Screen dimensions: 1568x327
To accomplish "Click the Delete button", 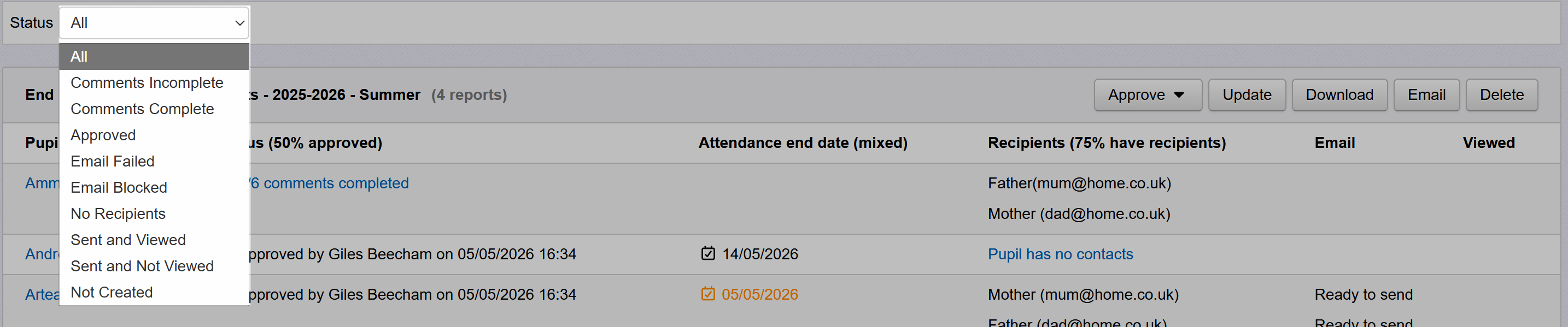I will (1501, 95).
